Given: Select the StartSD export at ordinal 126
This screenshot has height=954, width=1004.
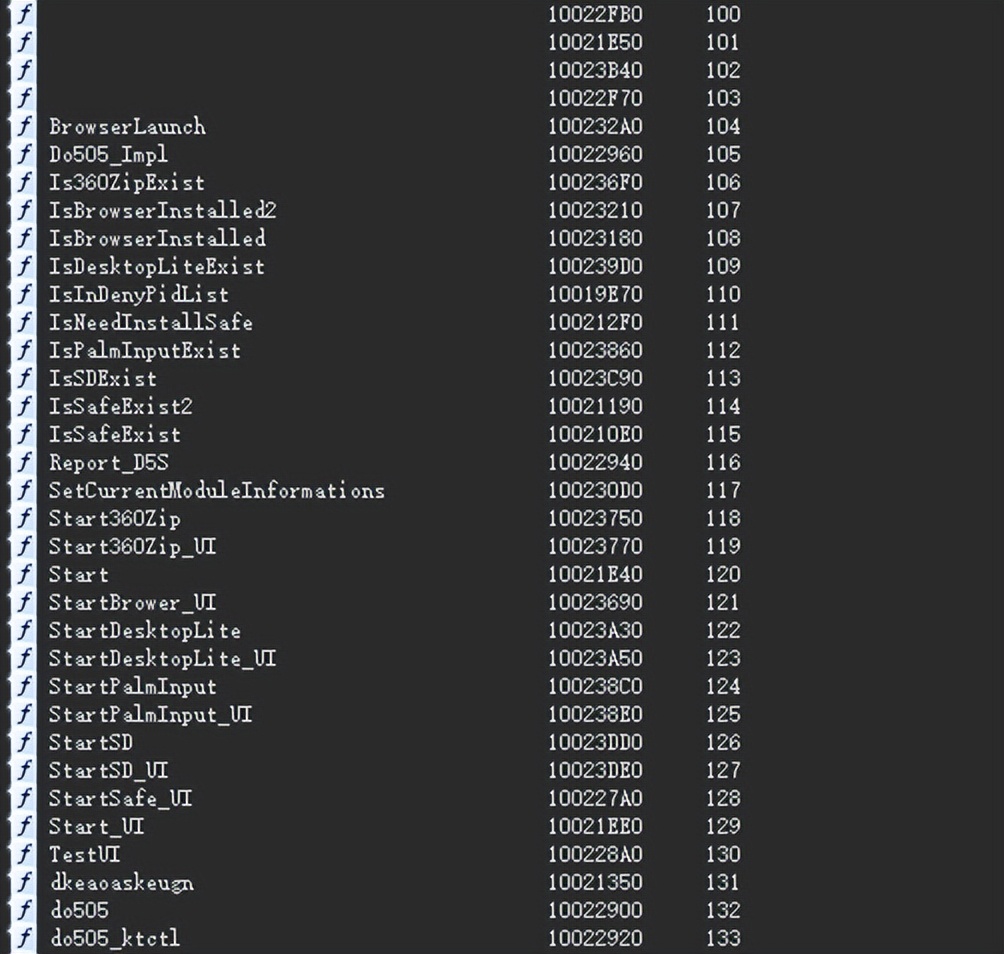Looking at the screenshot, I should tap(91, 743).
